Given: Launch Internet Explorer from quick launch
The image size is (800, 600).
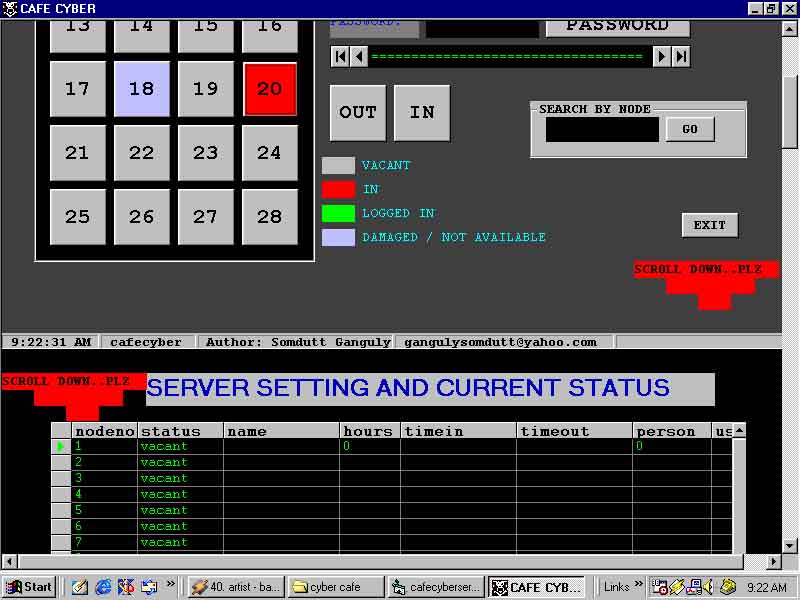Looking at the screenshot, I should 103,587.
